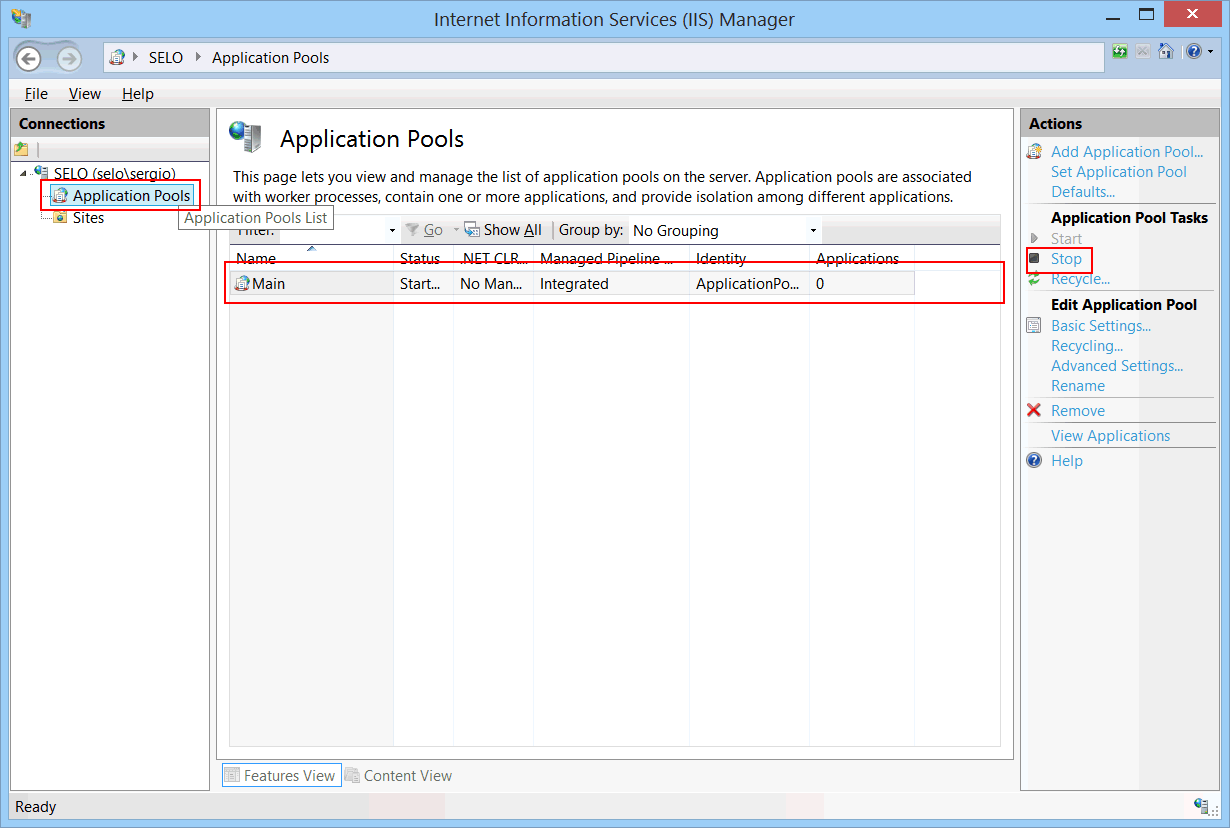Screen dimensions: 1230x828
Task: Click the arrow after SELO in the breadcrumb
Action: 197,58
